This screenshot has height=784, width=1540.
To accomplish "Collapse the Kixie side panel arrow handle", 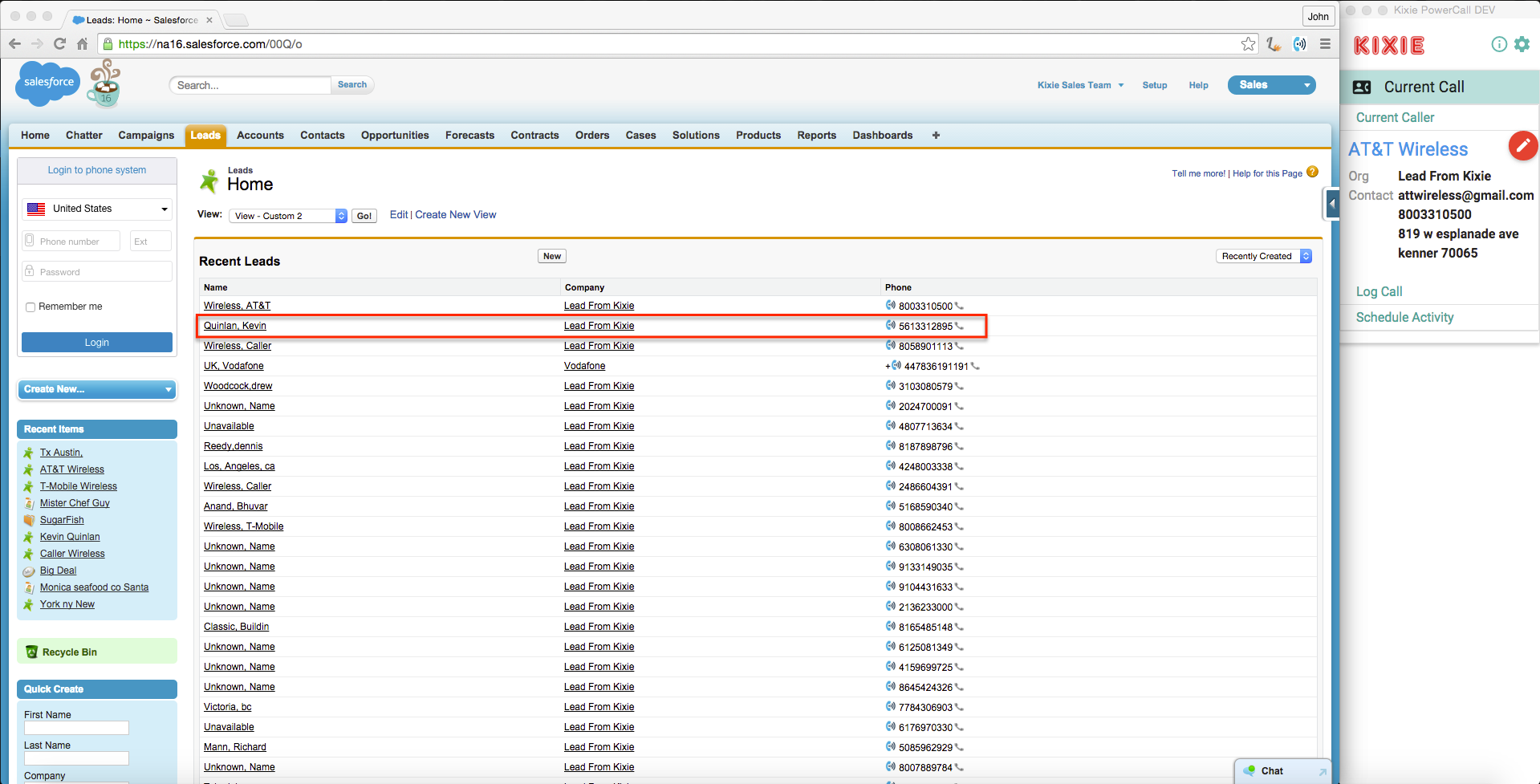I will pos(1332,204).
